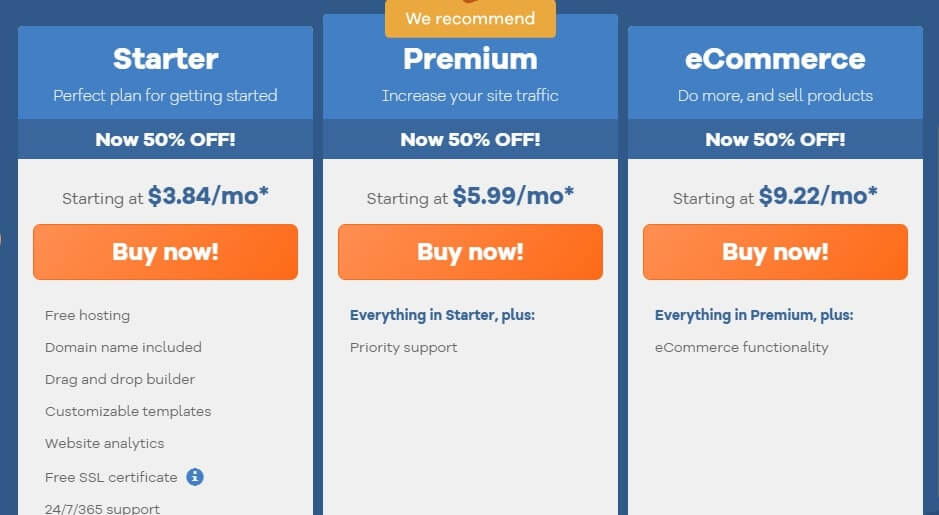Screen dimensions: 939x515
Task: Click the SSL certificate info icon
Action: [x=195, y=477]
